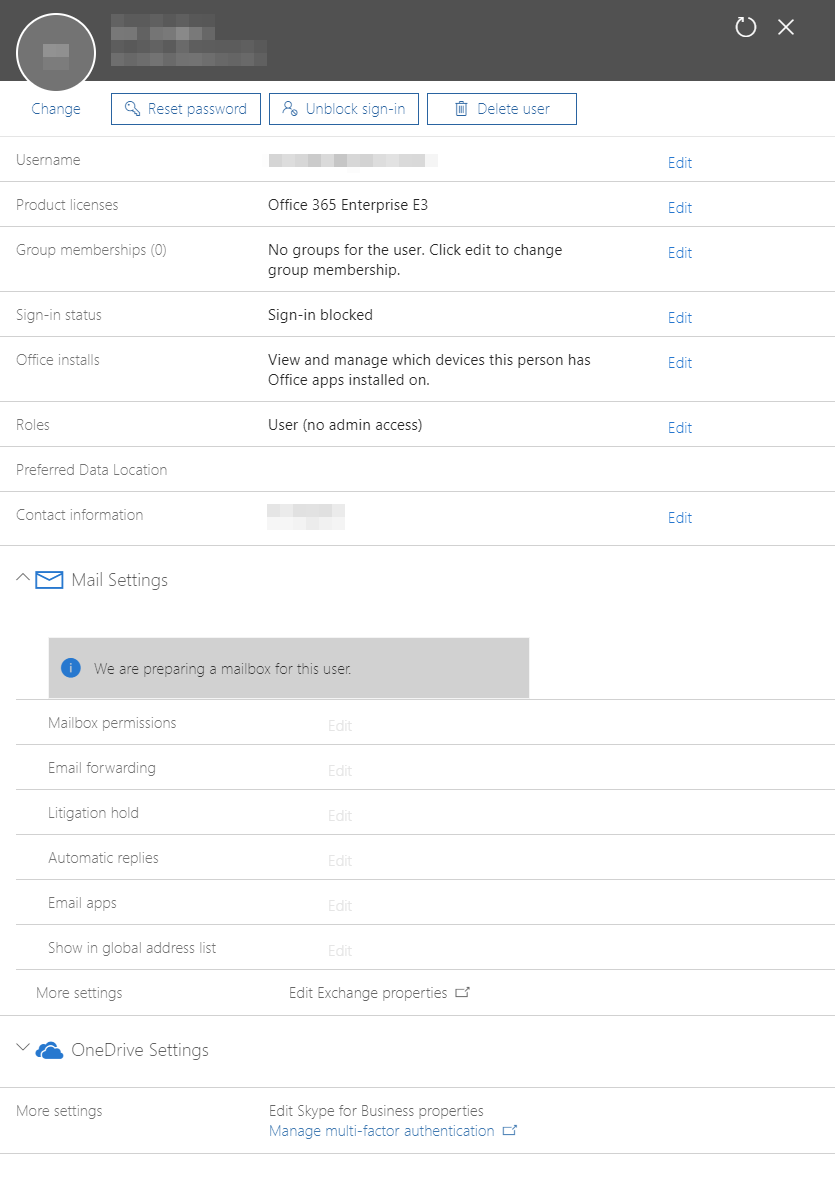Edit the Sign-in status
The height and width of the screenshot is (1179, 835).
tap(680, 318)
